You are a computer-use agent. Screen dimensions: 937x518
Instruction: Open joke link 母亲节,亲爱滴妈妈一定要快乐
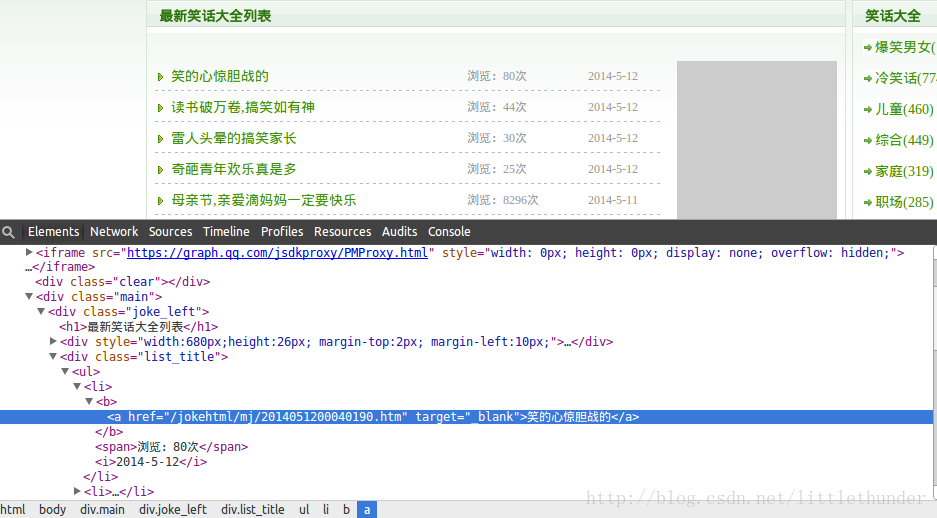(x=264, y=201)
